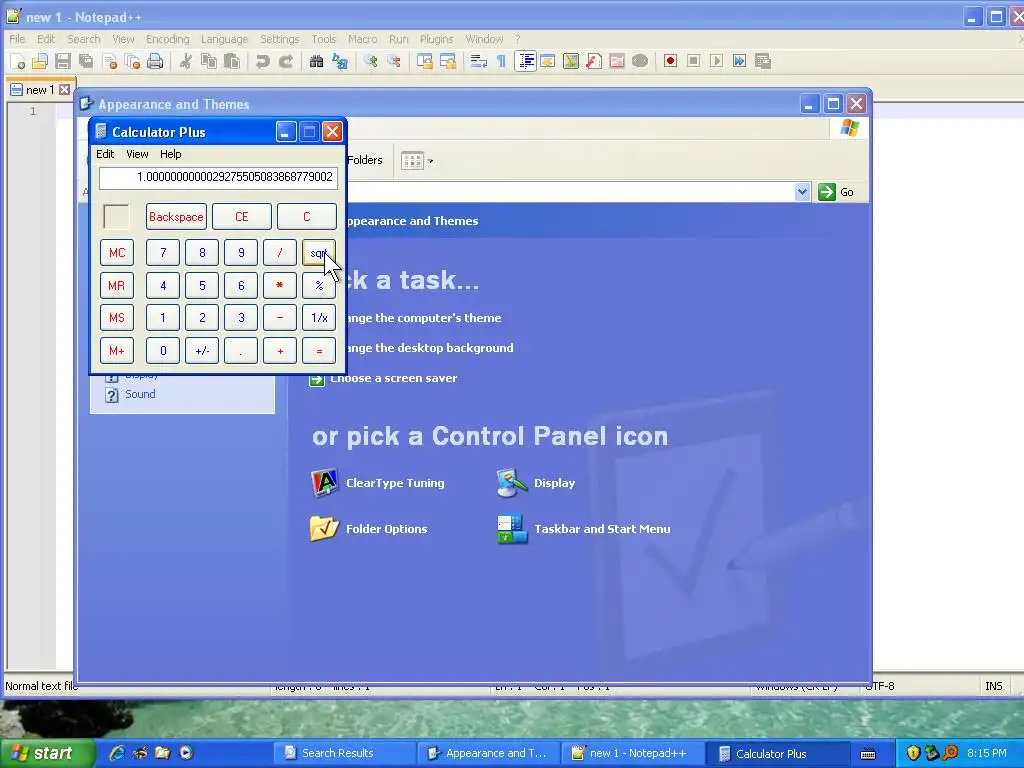1024x768 pixels.
Task: Open the File menu in Notepad++
Action: coord(17,39)
